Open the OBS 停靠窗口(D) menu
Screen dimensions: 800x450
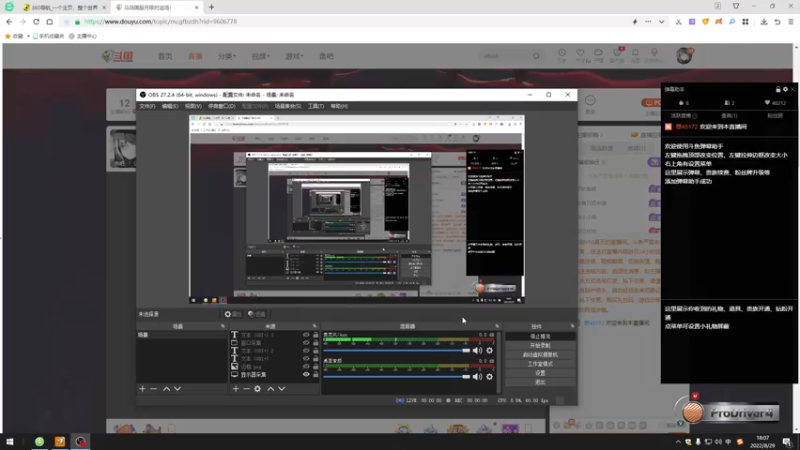click(221, 106)
